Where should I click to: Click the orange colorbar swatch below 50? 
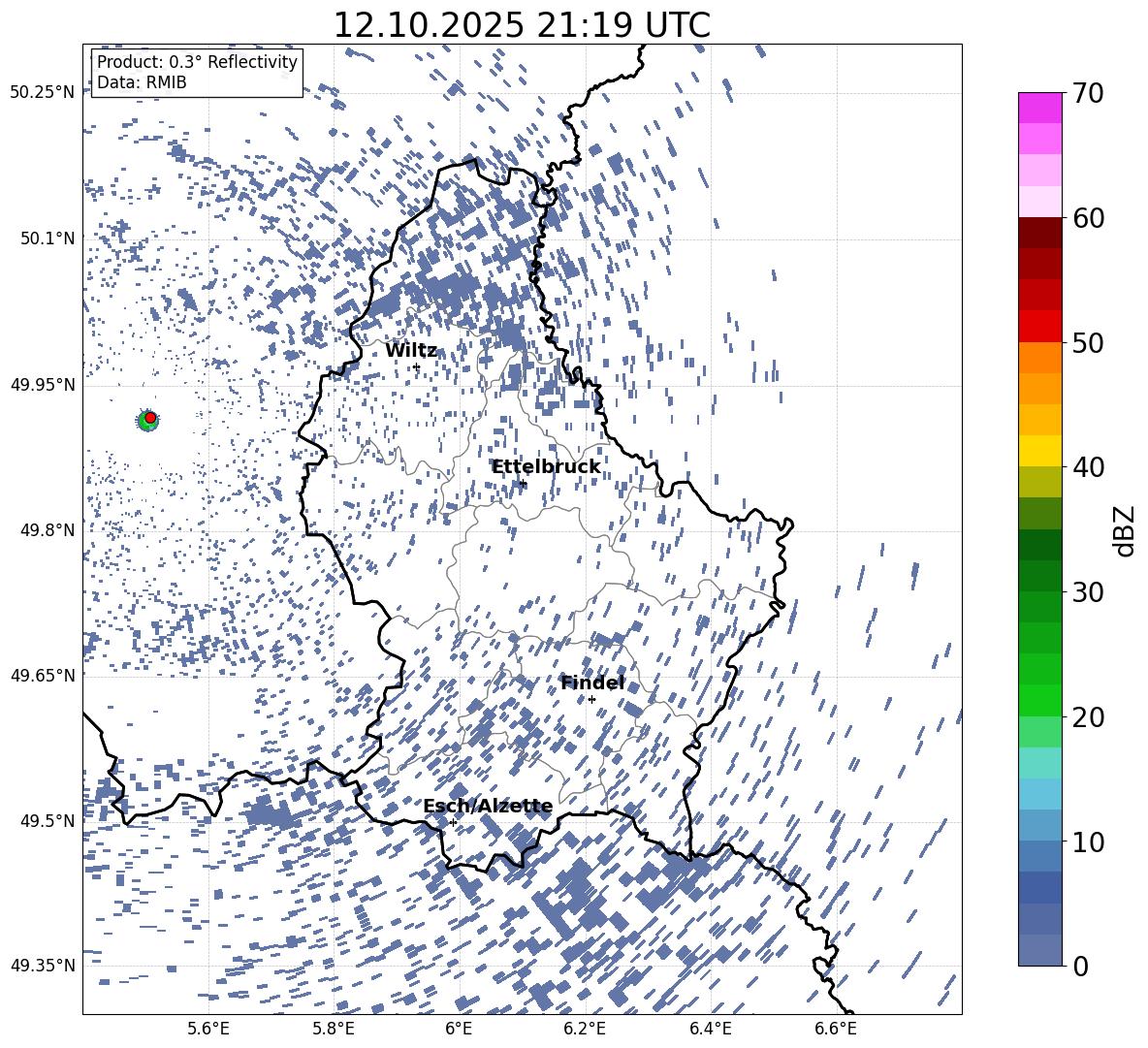click(1039, 358)
